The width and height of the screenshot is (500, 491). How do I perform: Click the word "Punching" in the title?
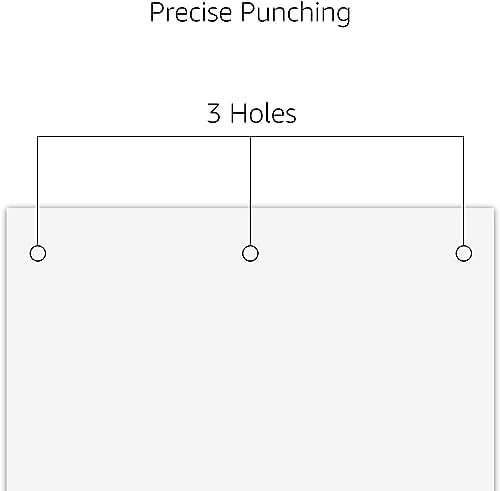295,13
